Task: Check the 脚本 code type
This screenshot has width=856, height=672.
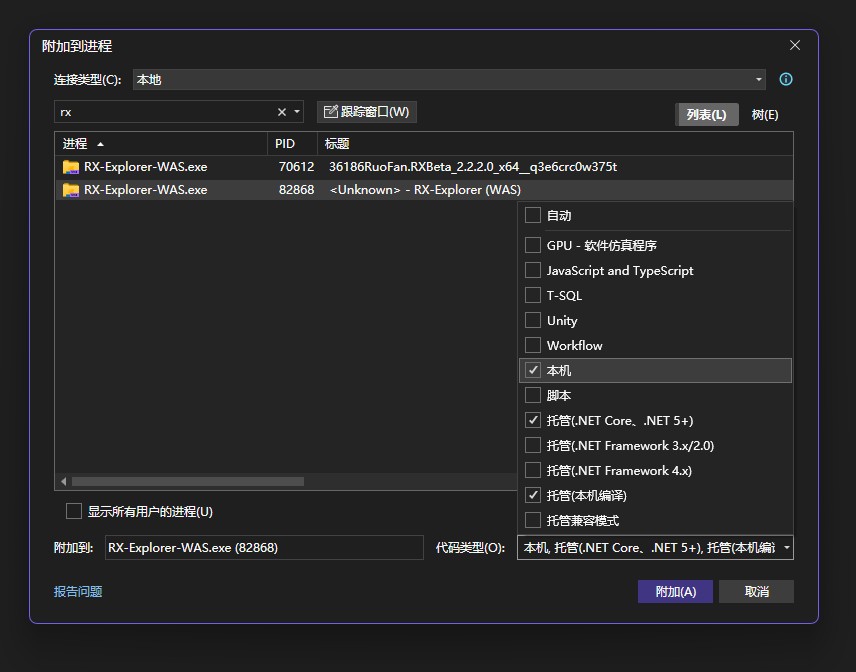Action: click(x=532, y=395)
